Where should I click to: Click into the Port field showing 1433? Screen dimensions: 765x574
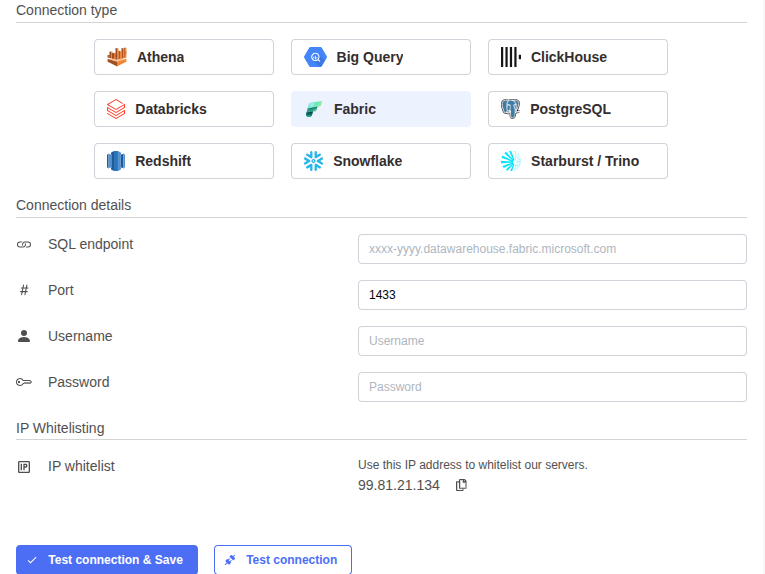coord(552,295)
